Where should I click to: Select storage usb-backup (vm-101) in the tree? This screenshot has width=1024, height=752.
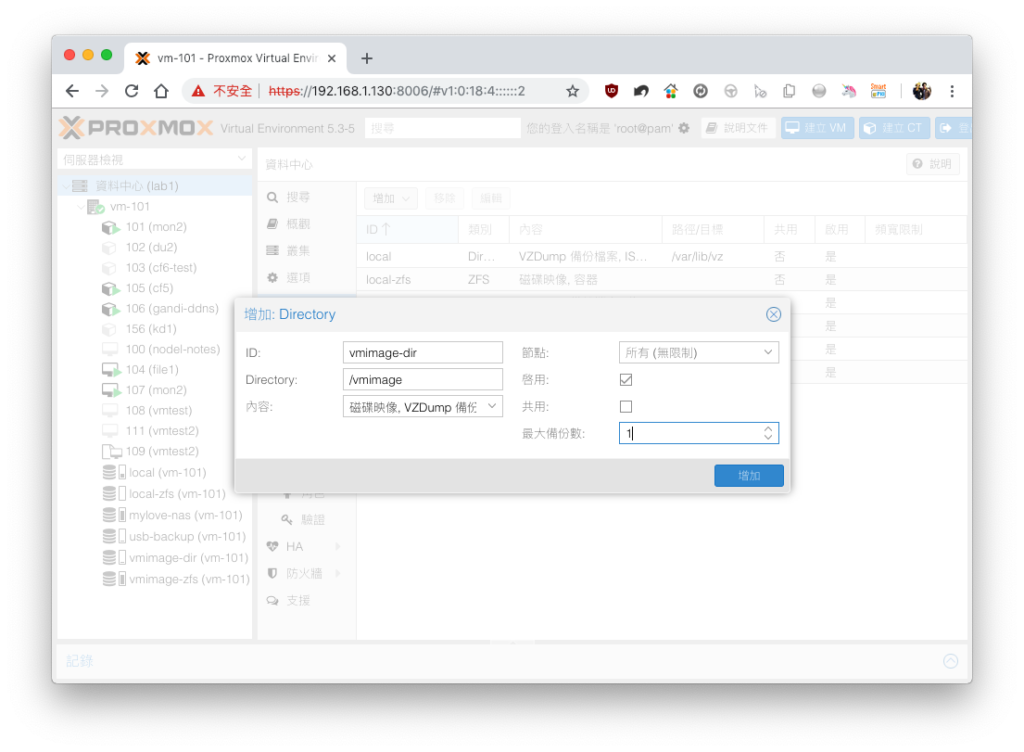click(x=187, y=536)
